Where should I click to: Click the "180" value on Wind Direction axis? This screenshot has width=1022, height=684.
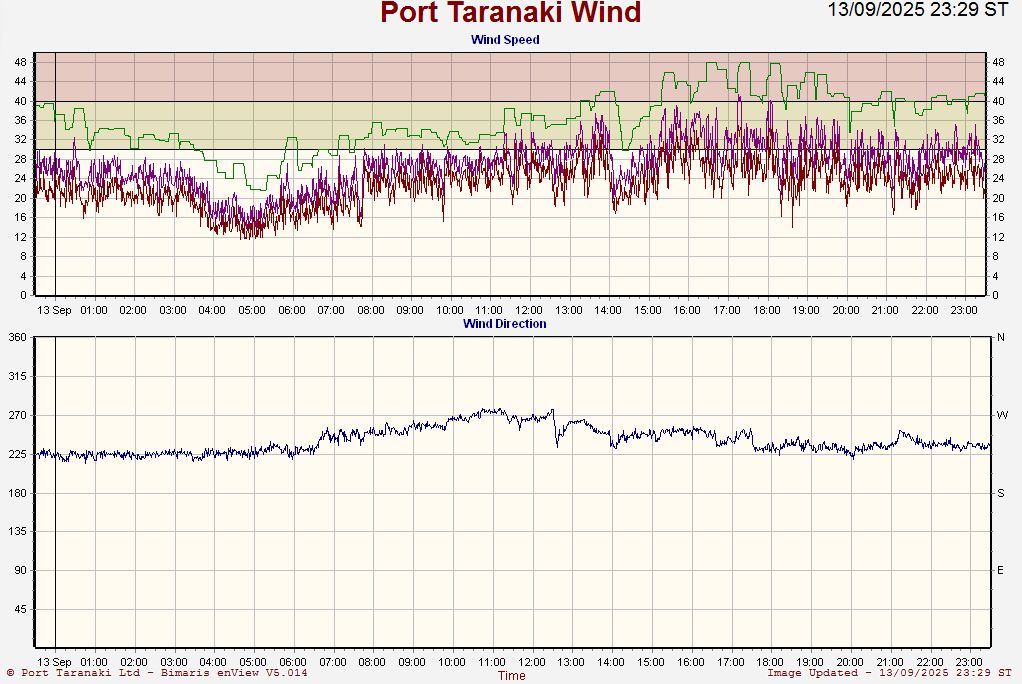tap(17, 493)
